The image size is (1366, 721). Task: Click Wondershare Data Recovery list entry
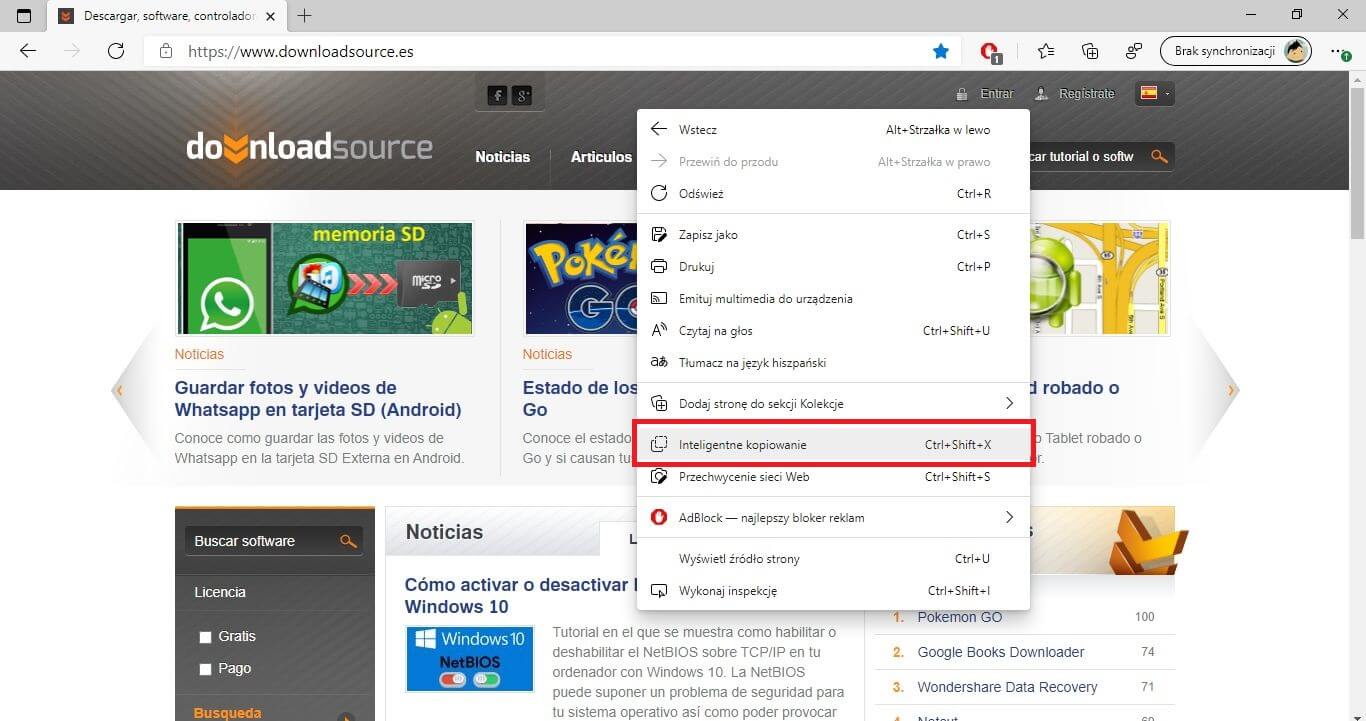pos(1007,687)
